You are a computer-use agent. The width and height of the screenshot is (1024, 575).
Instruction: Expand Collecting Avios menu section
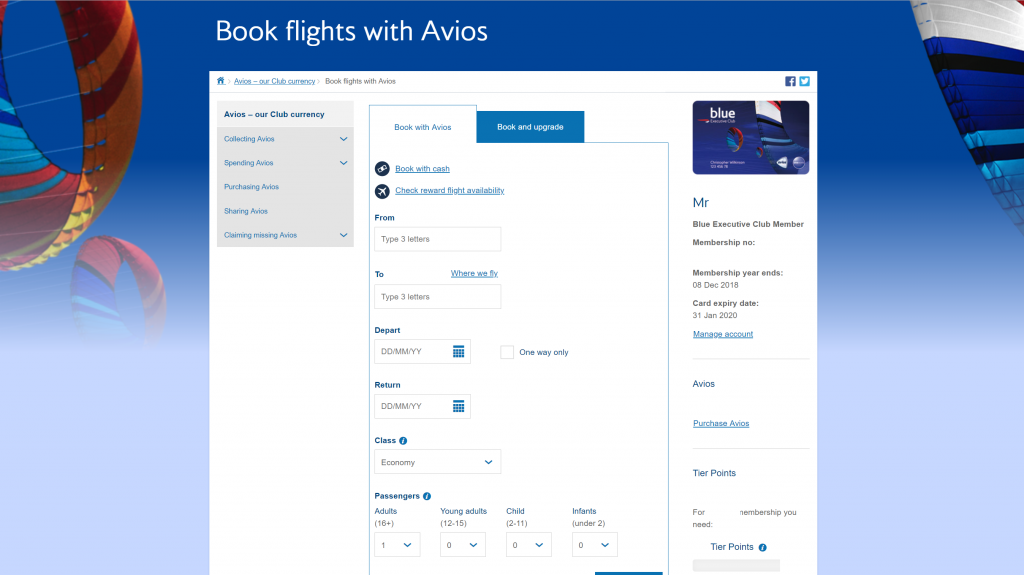[344, 139]
